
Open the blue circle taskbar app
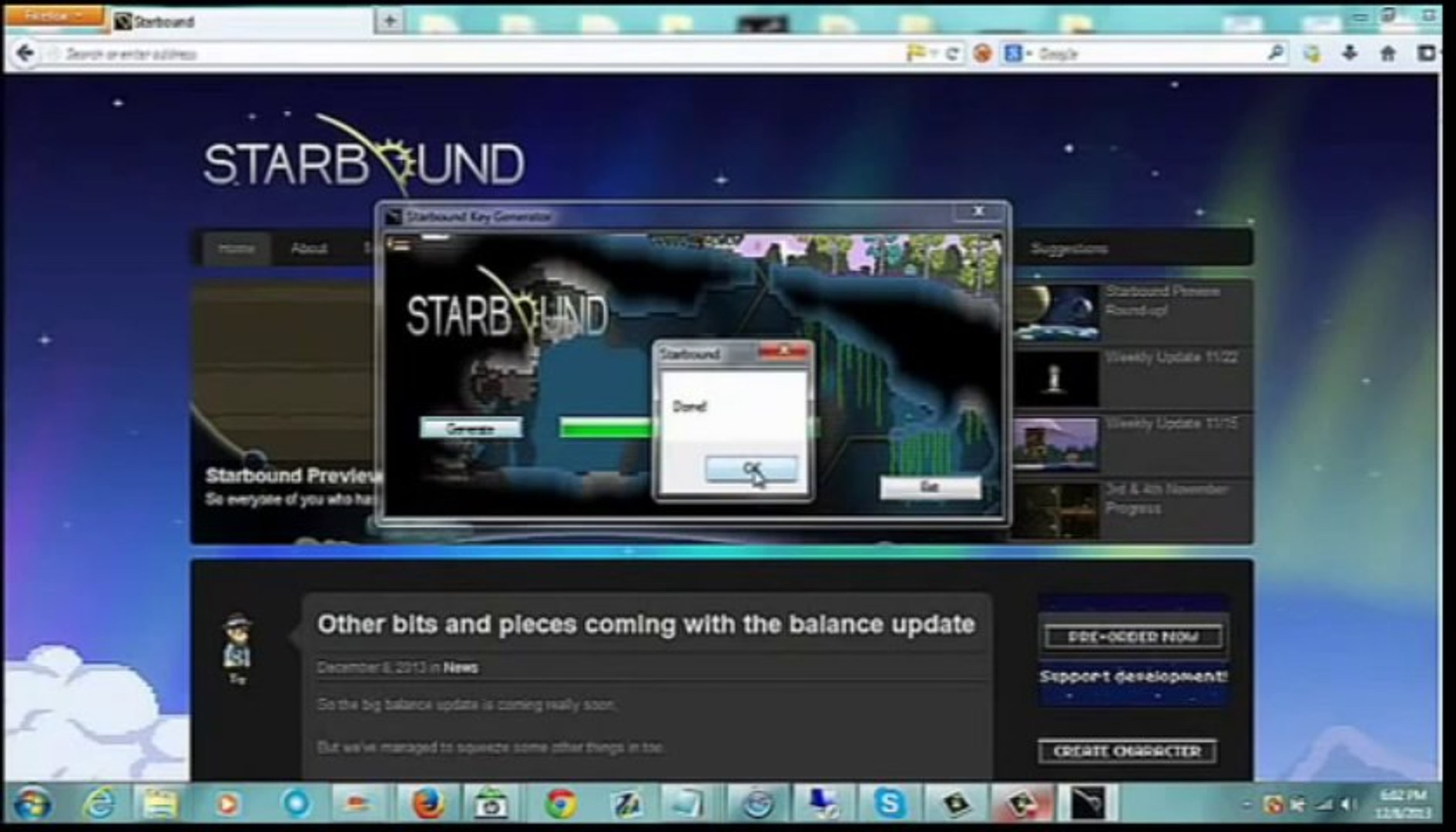[295, 803]
